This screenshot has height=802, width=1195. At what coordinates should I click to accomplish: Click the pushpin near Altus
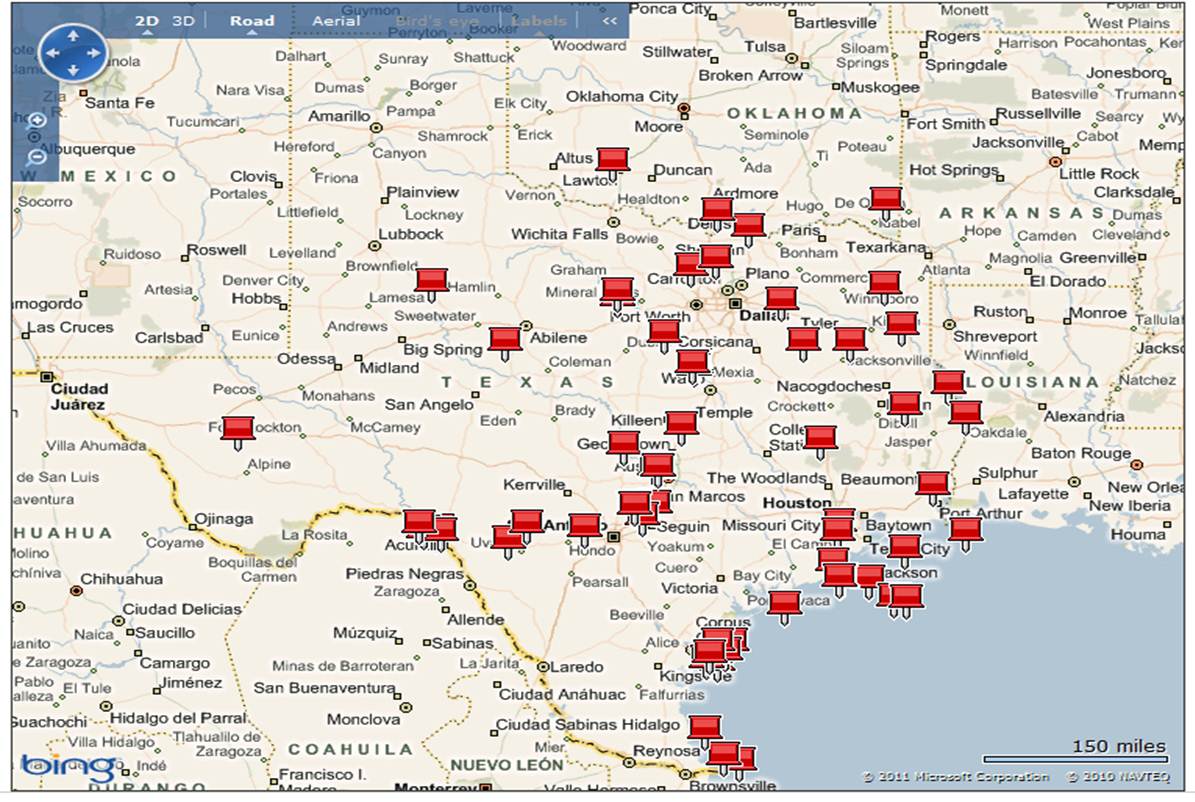[612, 157]
